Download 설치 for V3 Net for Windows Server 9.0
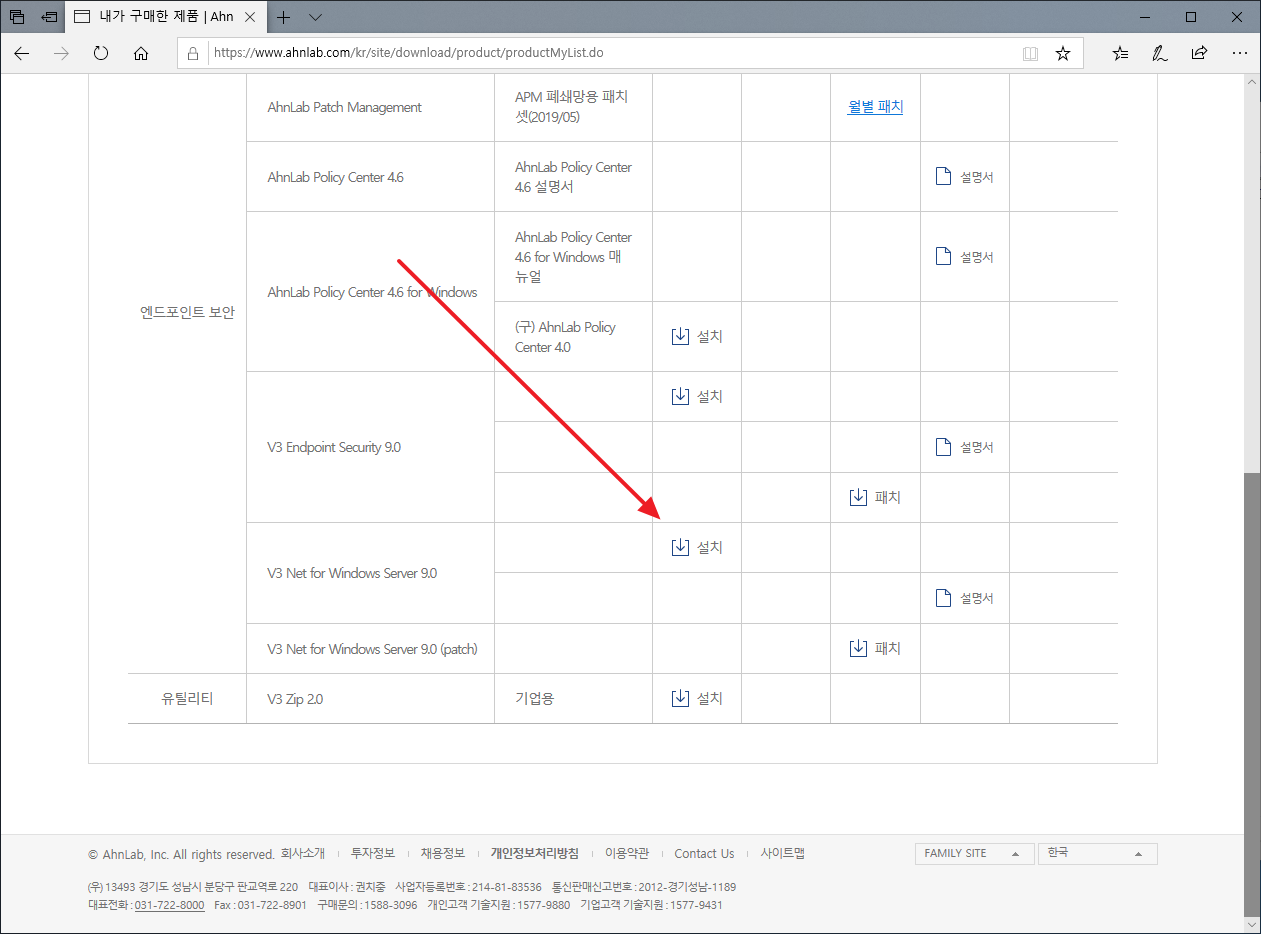 pos(697,548)
